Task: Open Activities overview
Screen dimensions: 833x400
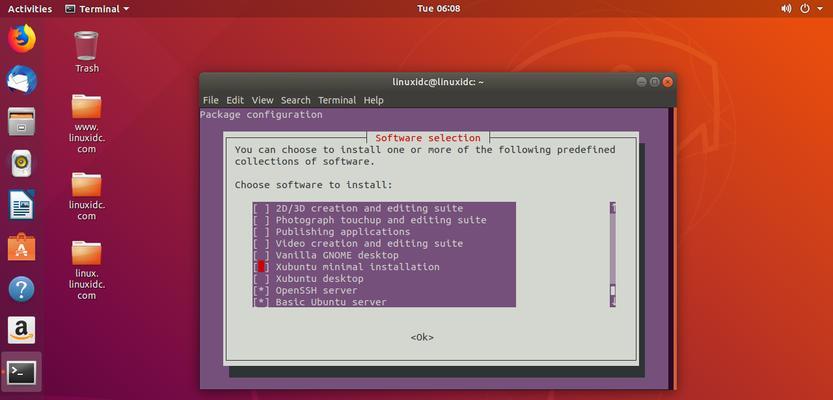Action: [x=30, y=8]
